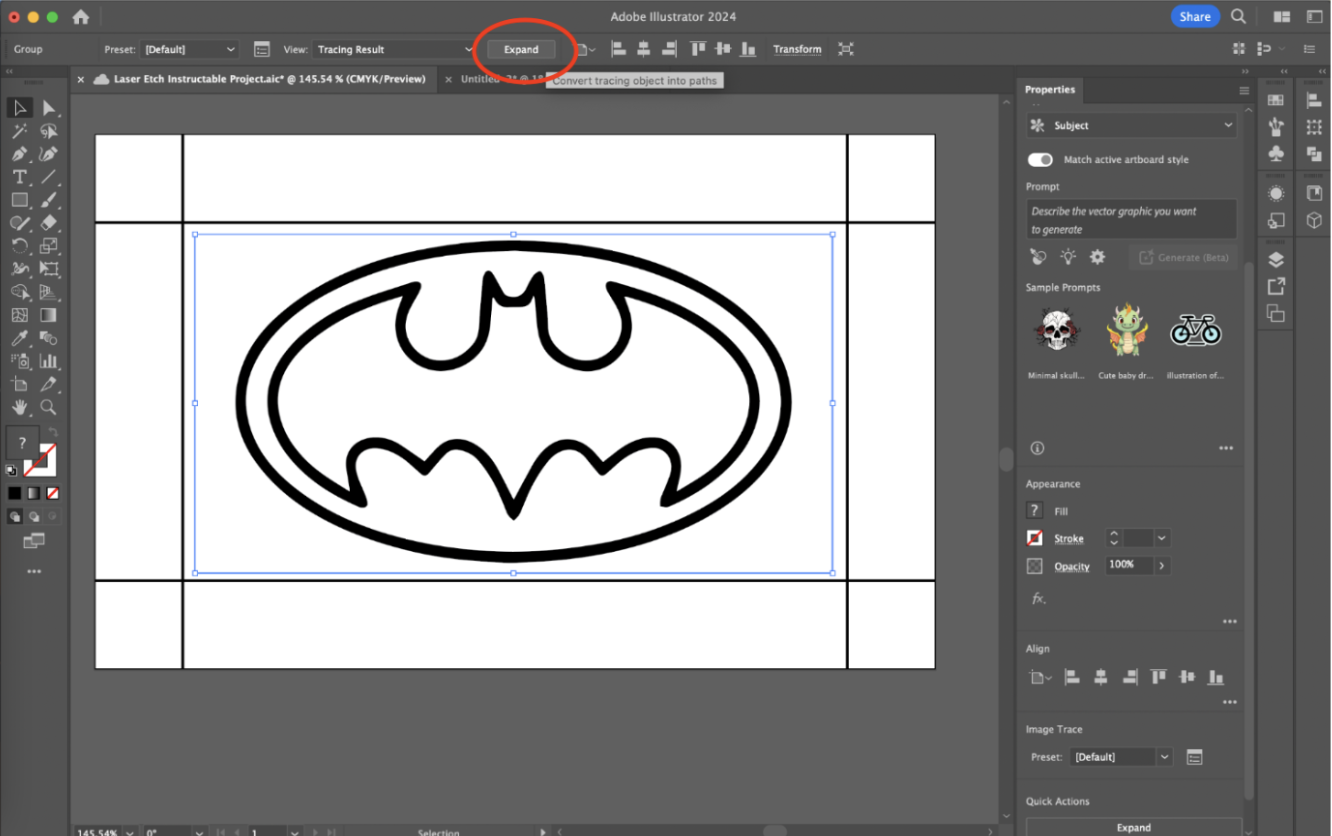Click Expand under Quick Actions
This screenshot has width=1332, height=836.
[x=1134, y=827]
